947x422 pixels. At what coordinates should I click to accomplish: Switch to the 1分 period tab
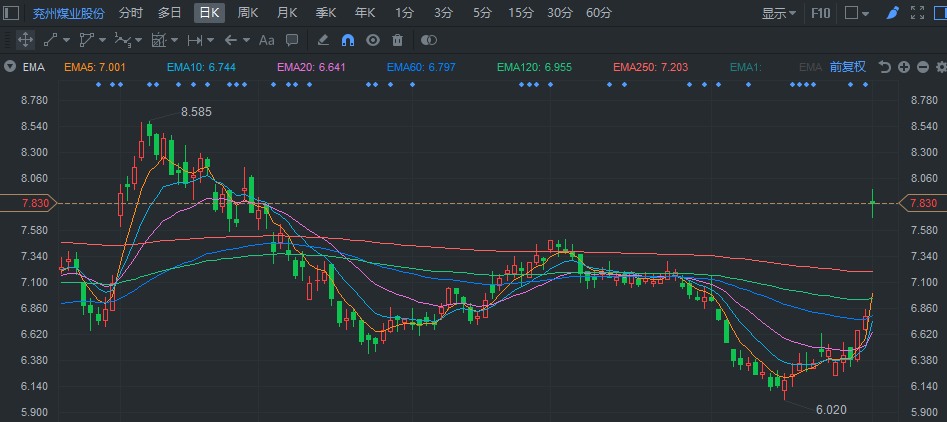(405, 13)
